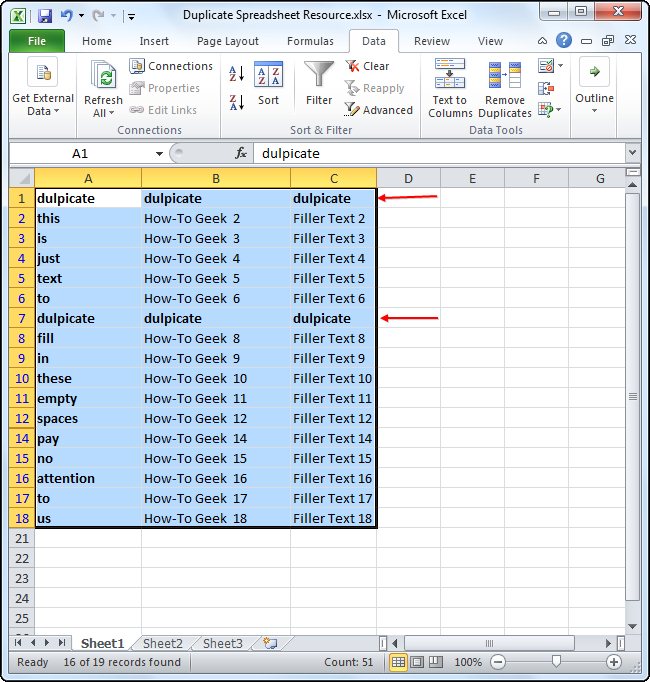650x682 pixels.
Task: Click the Redo icon
Action: pos(99,16)
